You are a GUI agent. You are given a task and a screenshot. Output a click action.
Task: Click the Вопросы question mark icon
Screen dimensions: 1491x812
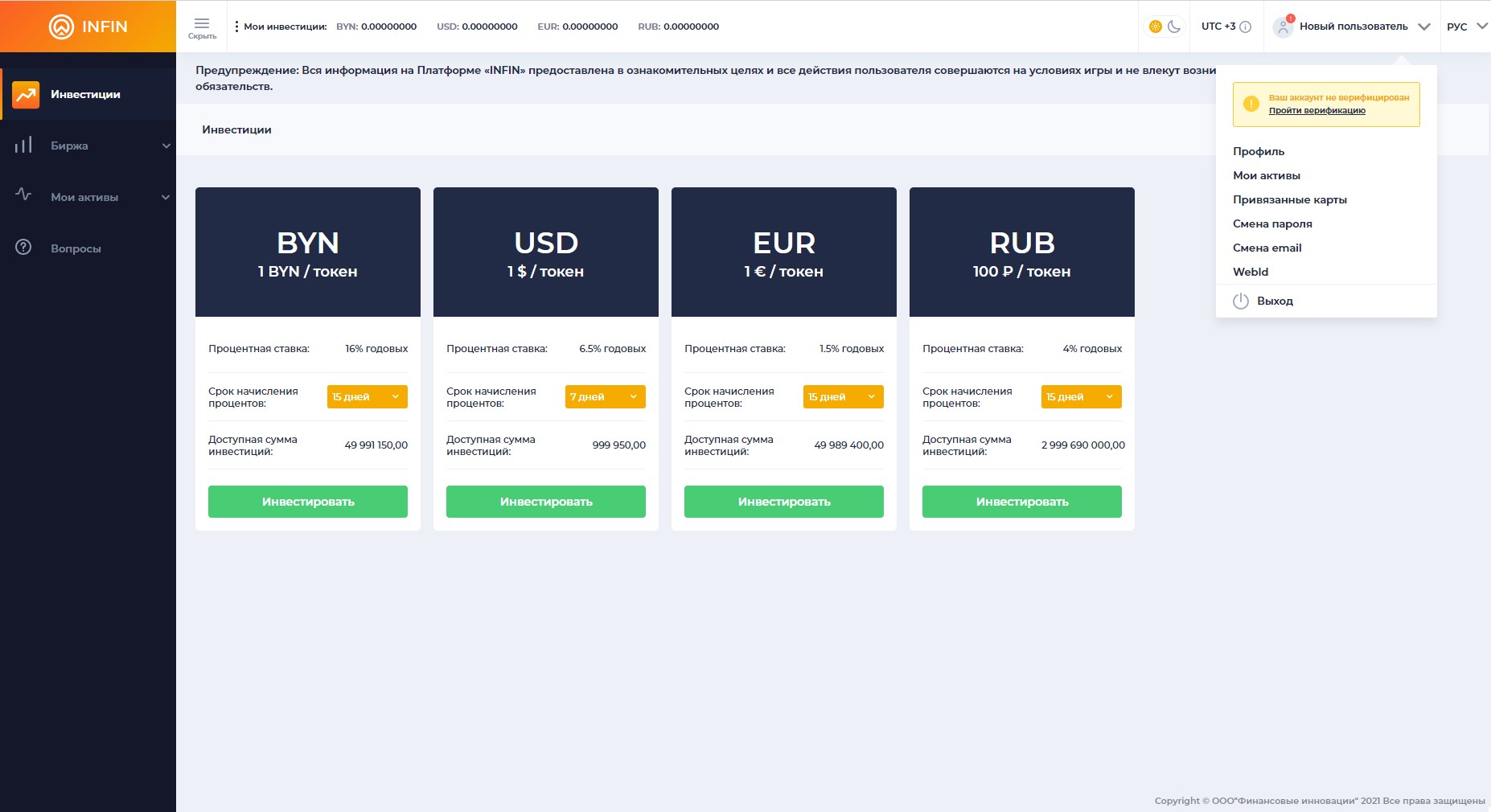[x=23, y=247]
